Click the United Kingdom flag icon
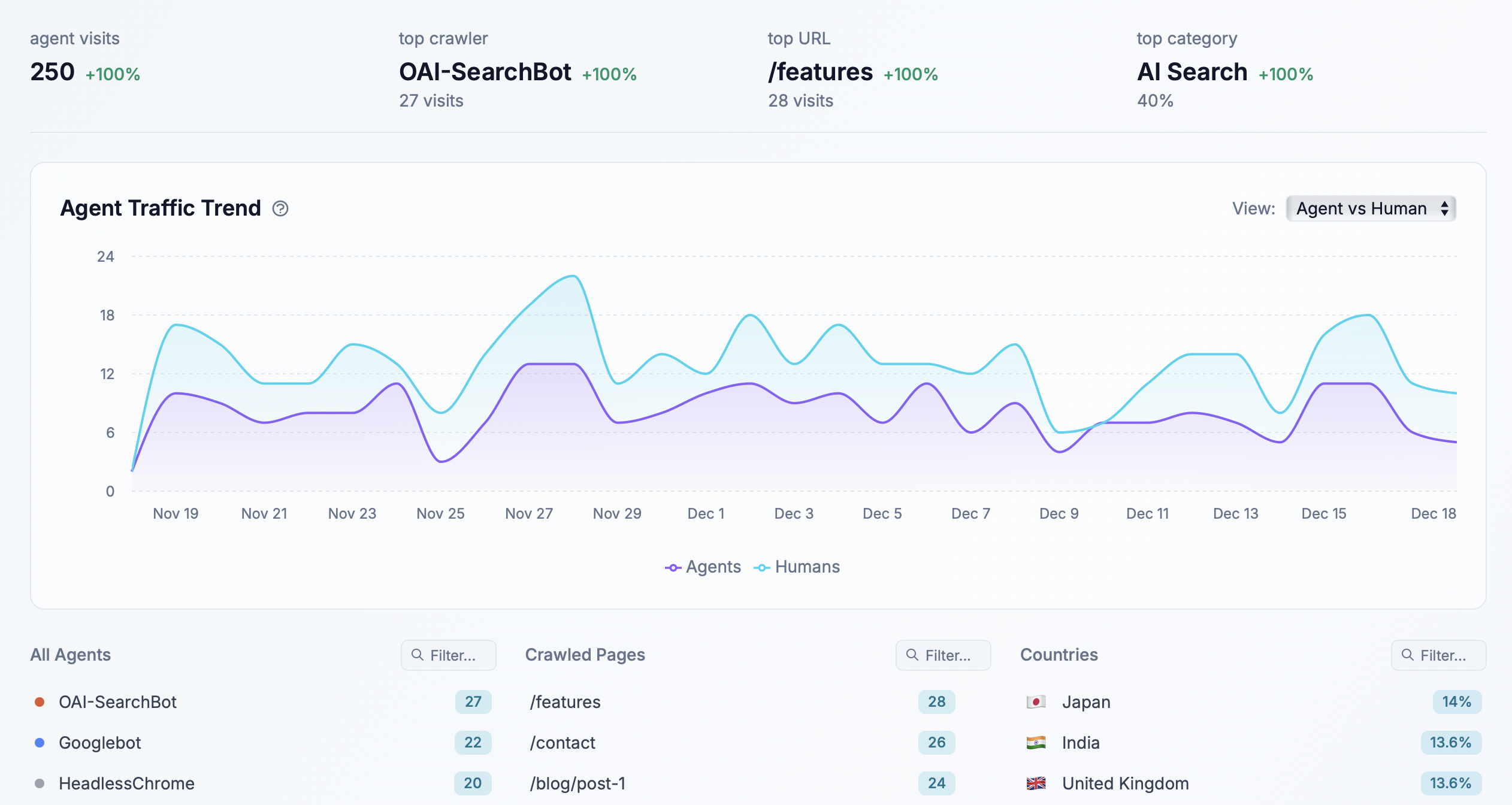Screen dimensions: 1512x805 point(1036,783)
